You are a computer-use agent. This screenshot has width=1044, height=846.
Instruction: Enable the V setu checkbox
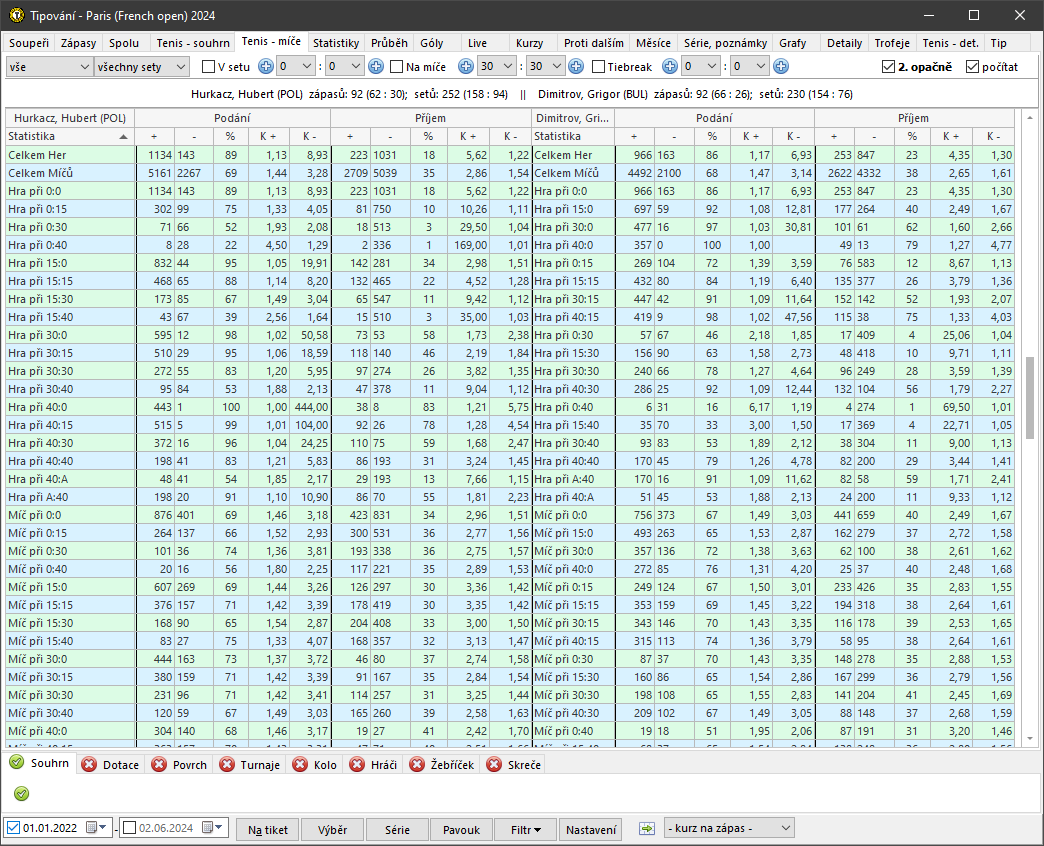(209, 67)
